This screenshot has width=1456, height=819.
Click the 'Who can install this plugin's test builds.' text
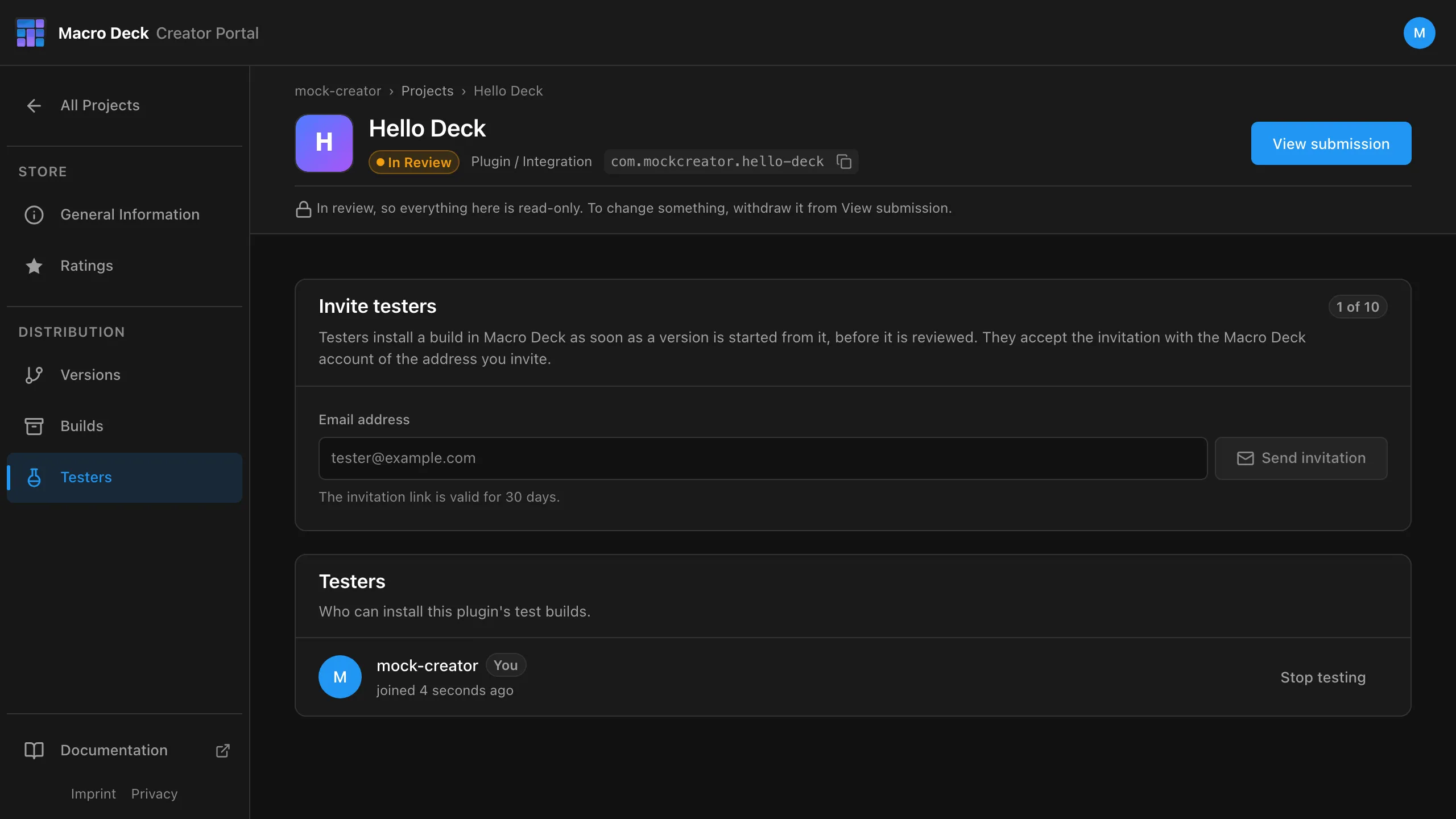(x=454, y=612)
